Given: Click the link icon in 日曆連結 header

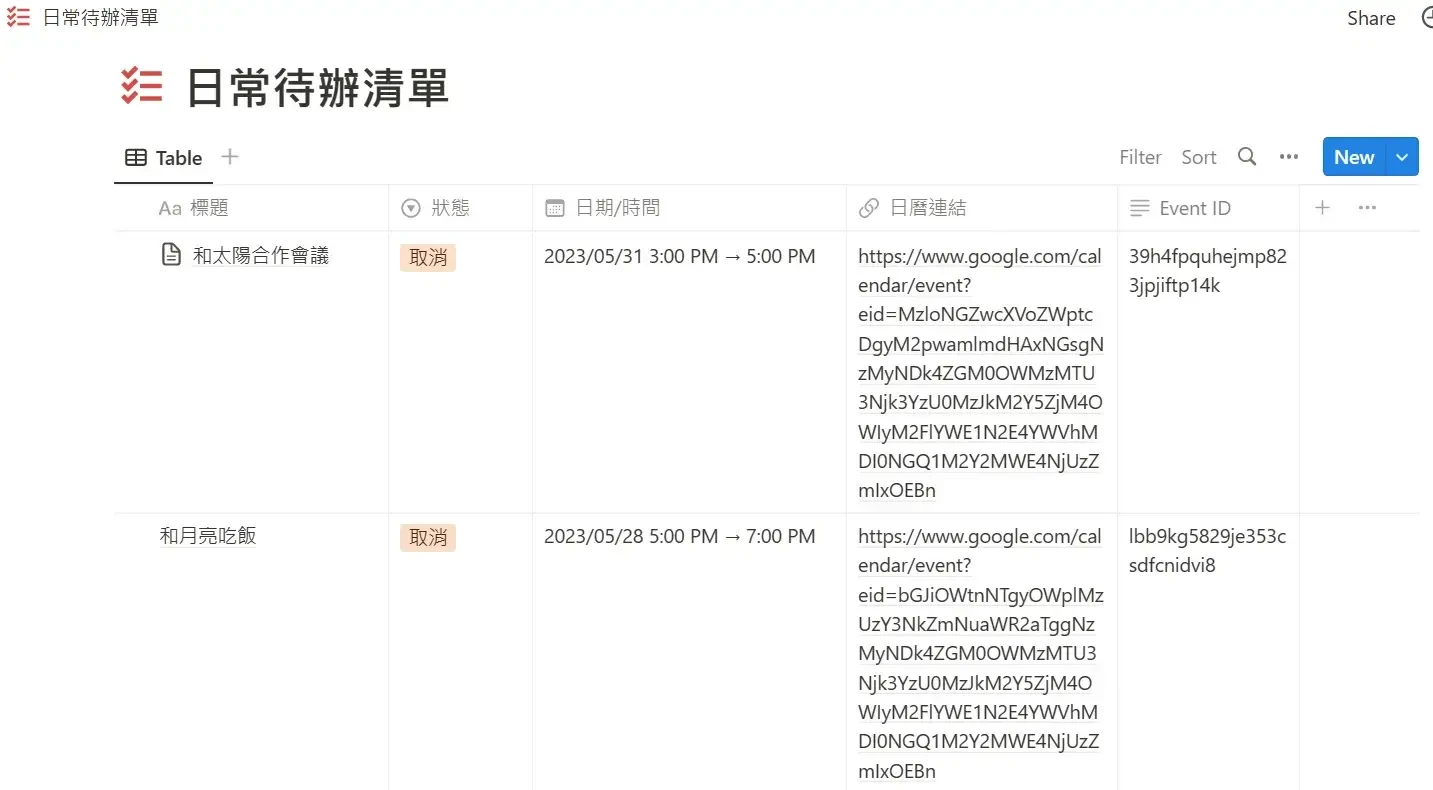Looking at the screenshot, I should [x=869, y=208].
